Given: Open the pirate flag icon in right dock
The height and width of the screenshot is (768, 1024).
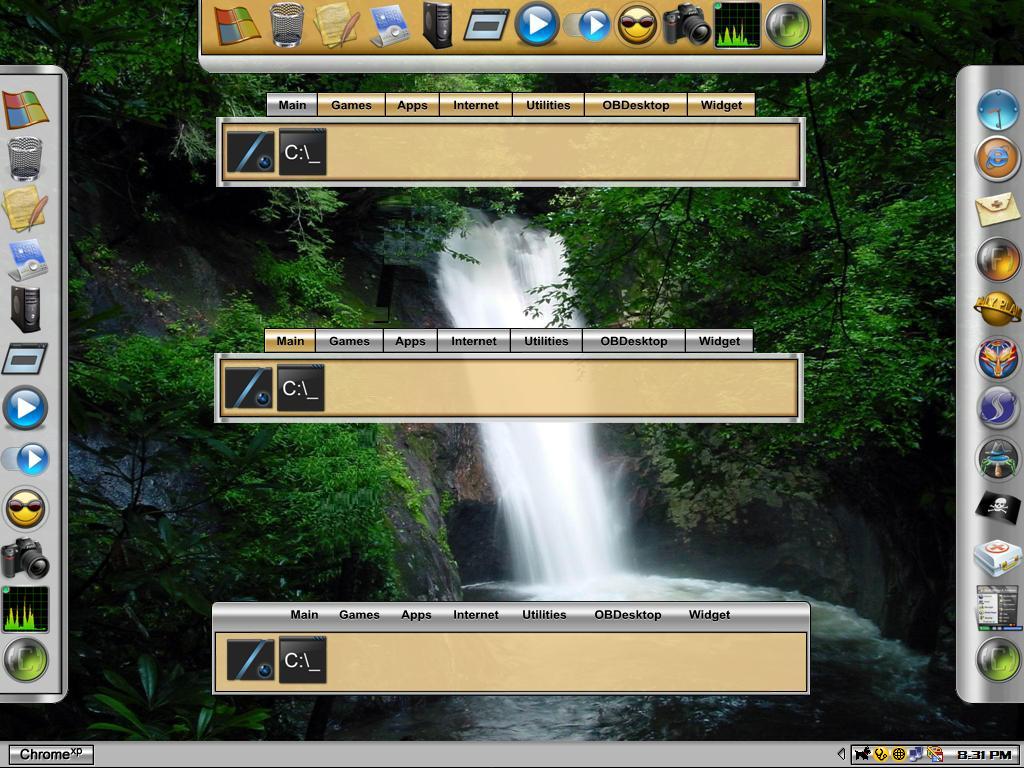Looking at the screenshot, I should coord(997,507).
